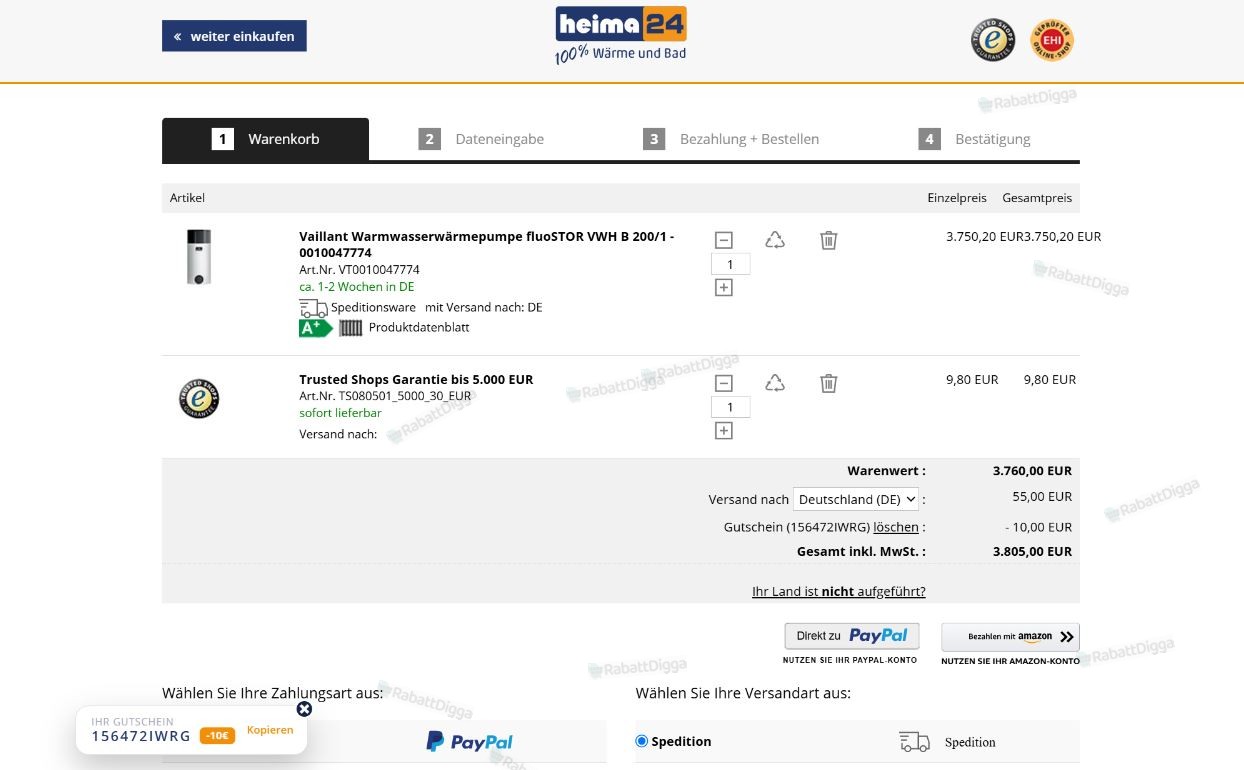Increase quantity of Vaillant Warmwasserwärmepumpe
The image size is (1244, 770).
[724, 288]
